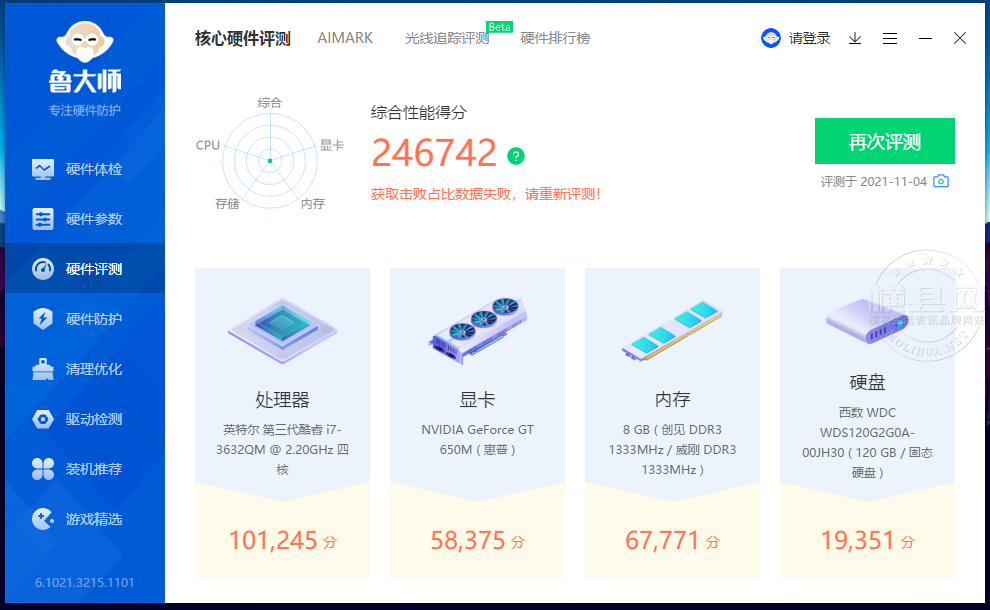
Task: Open 装机推荐 in the sidebar
Action: [x=85, y=469]
